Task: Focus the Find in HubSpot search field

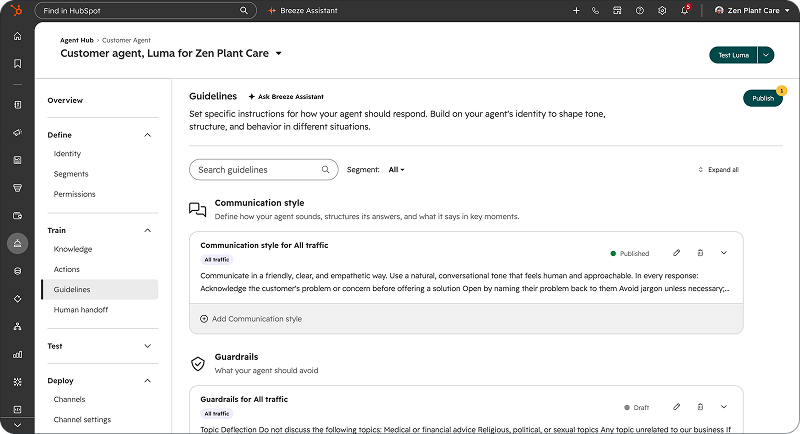Action: tap(145, 10)
